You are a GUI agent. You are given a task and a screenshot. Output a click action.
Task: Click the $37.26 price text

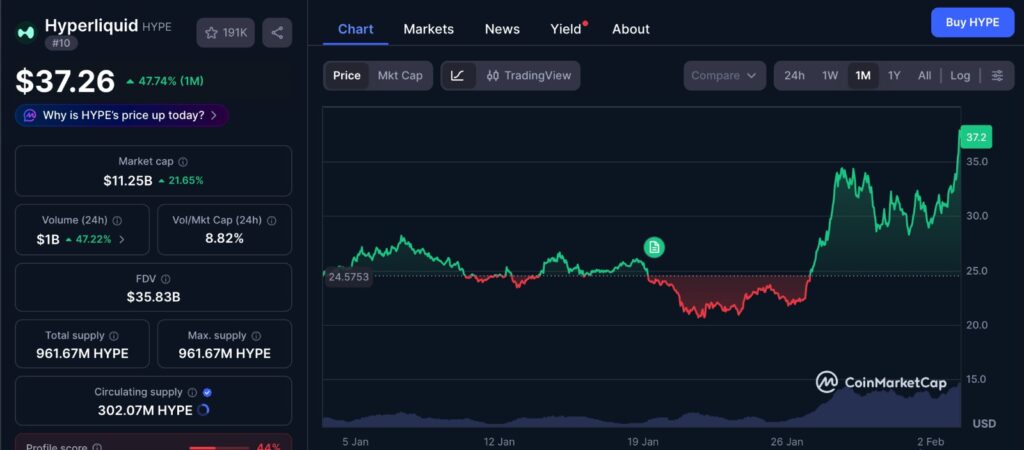tap(65, 81)
